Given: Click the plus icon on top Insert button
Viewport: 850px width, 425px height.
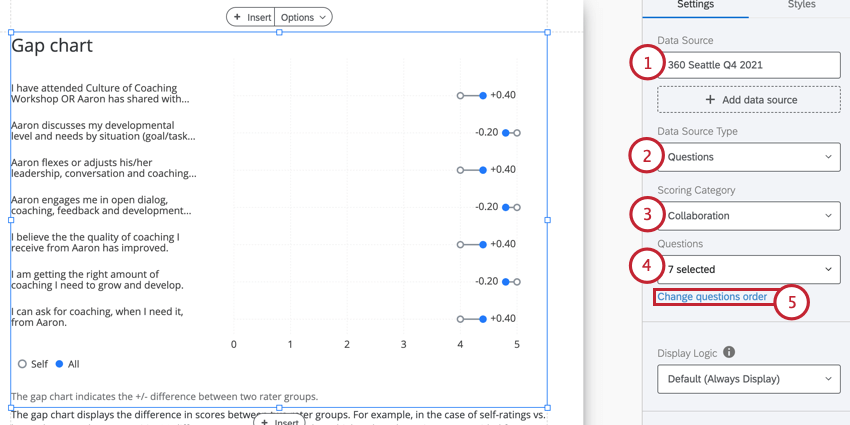Looking at the screenshot, I should (x=237, y=17).
